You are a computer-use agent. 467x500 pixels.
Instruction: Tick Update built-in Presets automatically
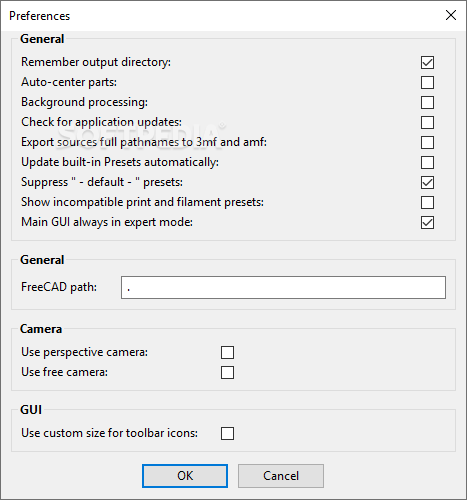tap(427, 162)
